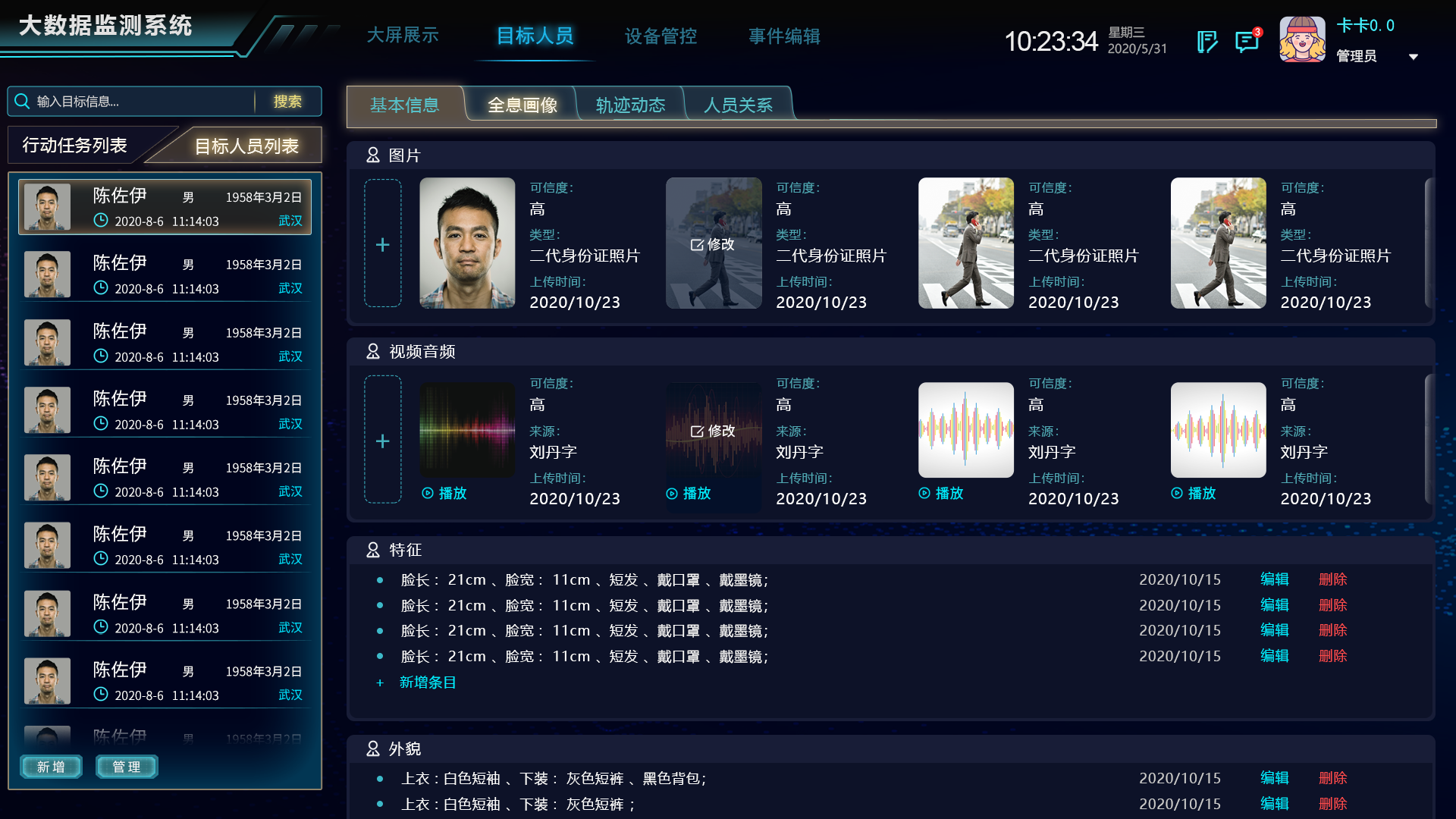Click the plus to add a picture

[x=383, y=244]
